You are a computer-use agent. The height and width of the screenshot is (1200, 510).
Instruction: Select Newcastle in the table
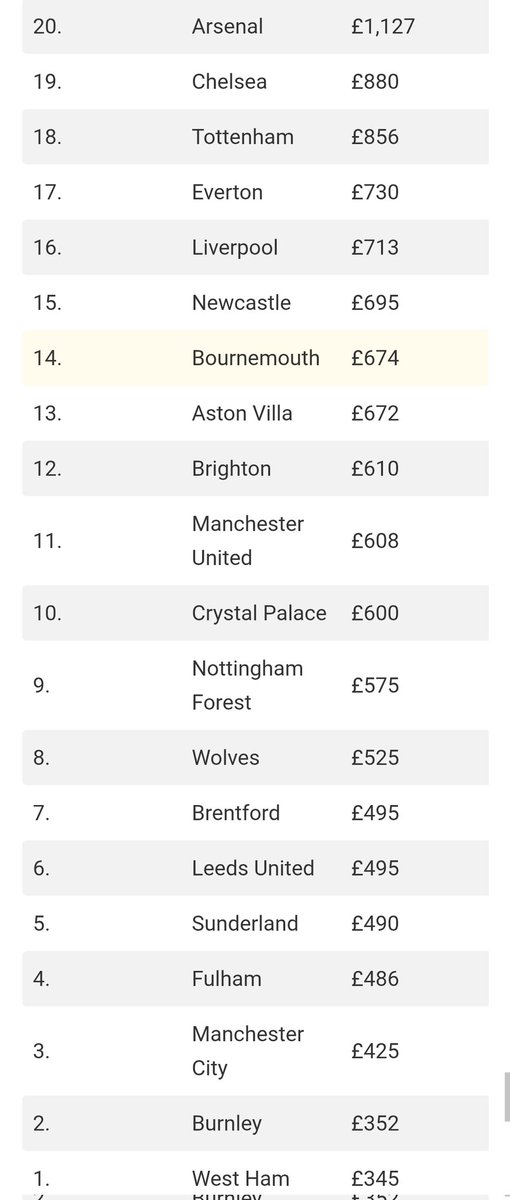[x=241, y=302]
